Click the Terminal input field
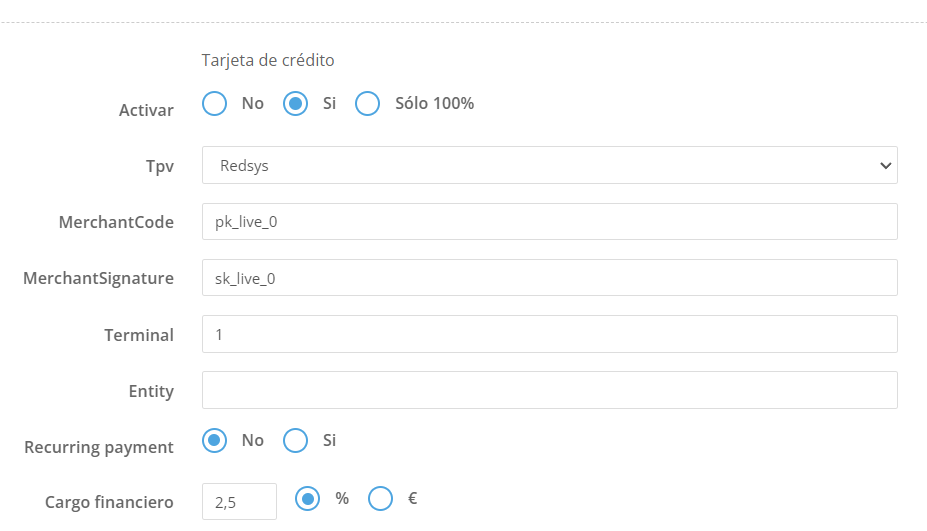This screenshot has width=927, height=531. pos(549,334)
